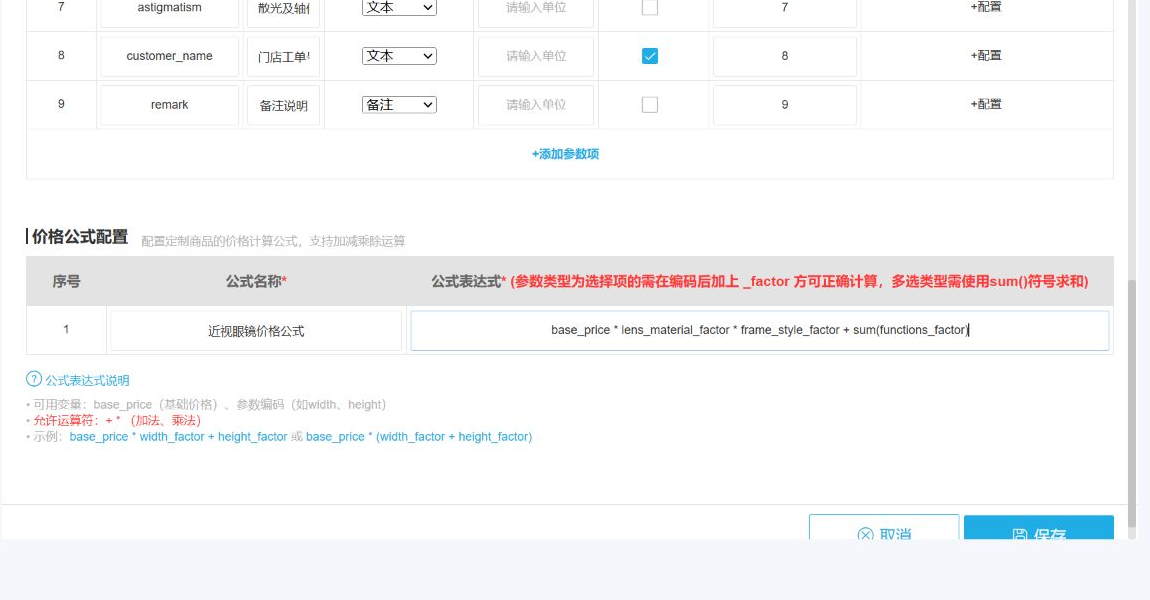The height and width of the screenshot is (600, 1150).
Task: Click the 价格公式配置 section heading
Action: point(80,236)
